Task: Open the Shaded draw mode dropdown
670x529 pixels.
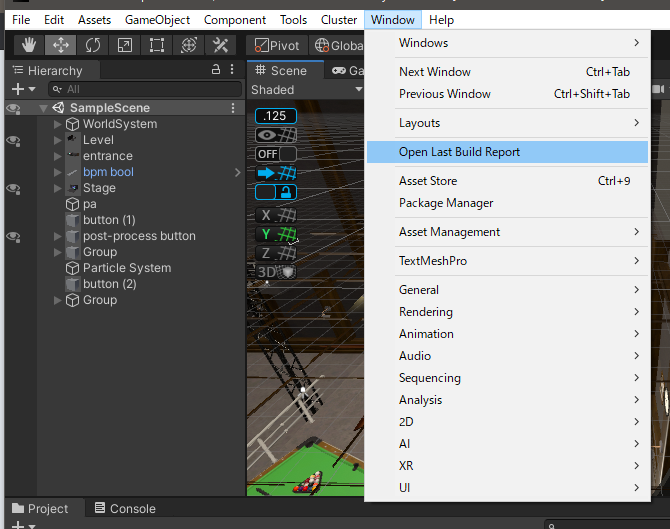Action: click(x=307, y=90)
